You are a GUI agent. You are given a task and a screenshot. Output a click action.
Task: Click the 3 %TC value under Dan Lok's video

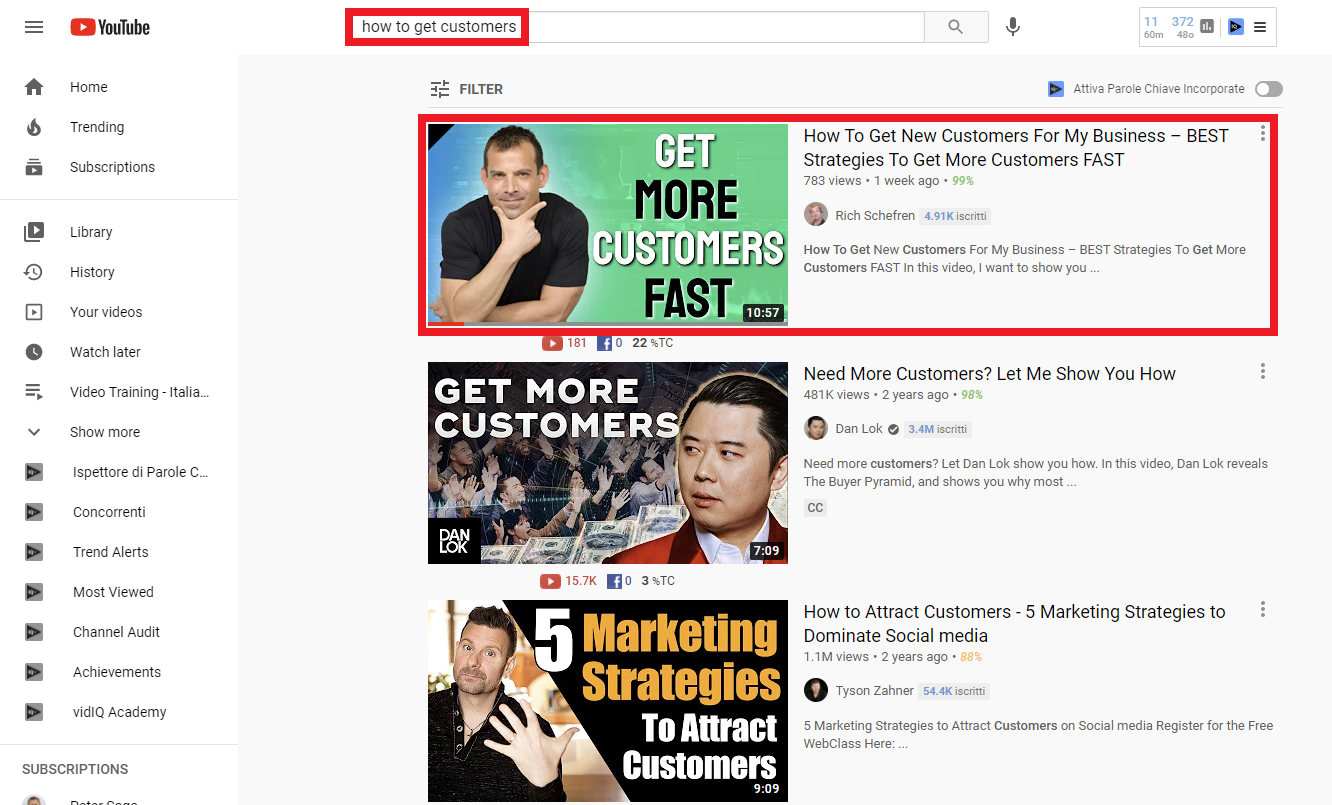(x=658, y=581)
